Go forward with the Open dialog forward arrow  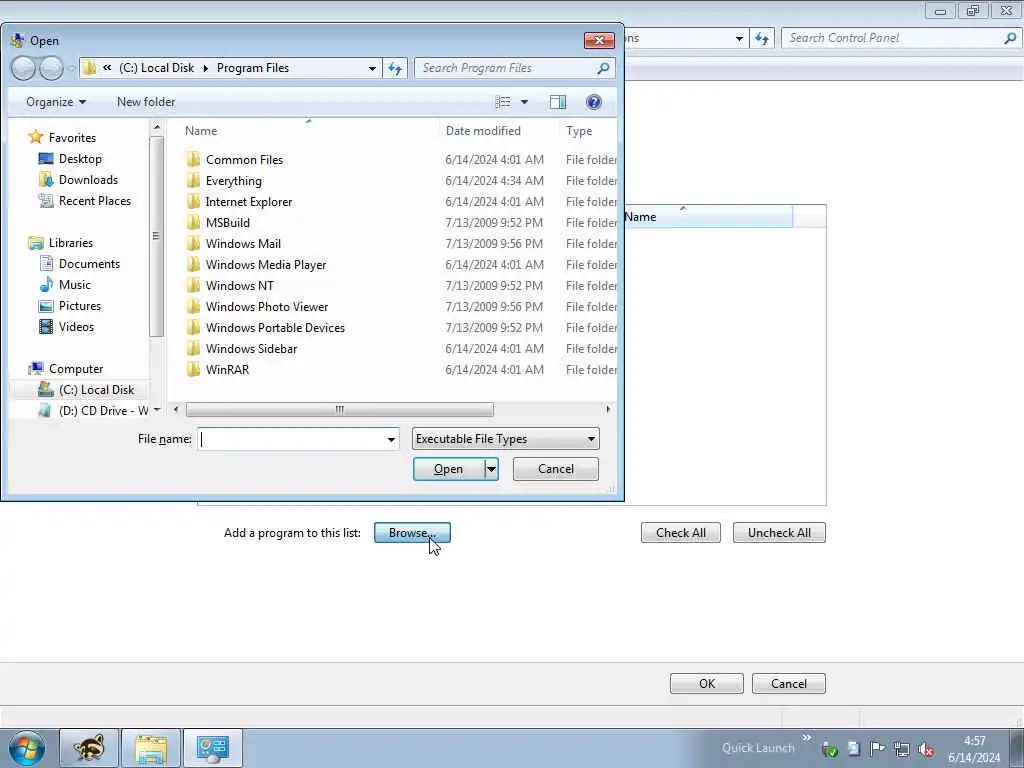point(52,68)
